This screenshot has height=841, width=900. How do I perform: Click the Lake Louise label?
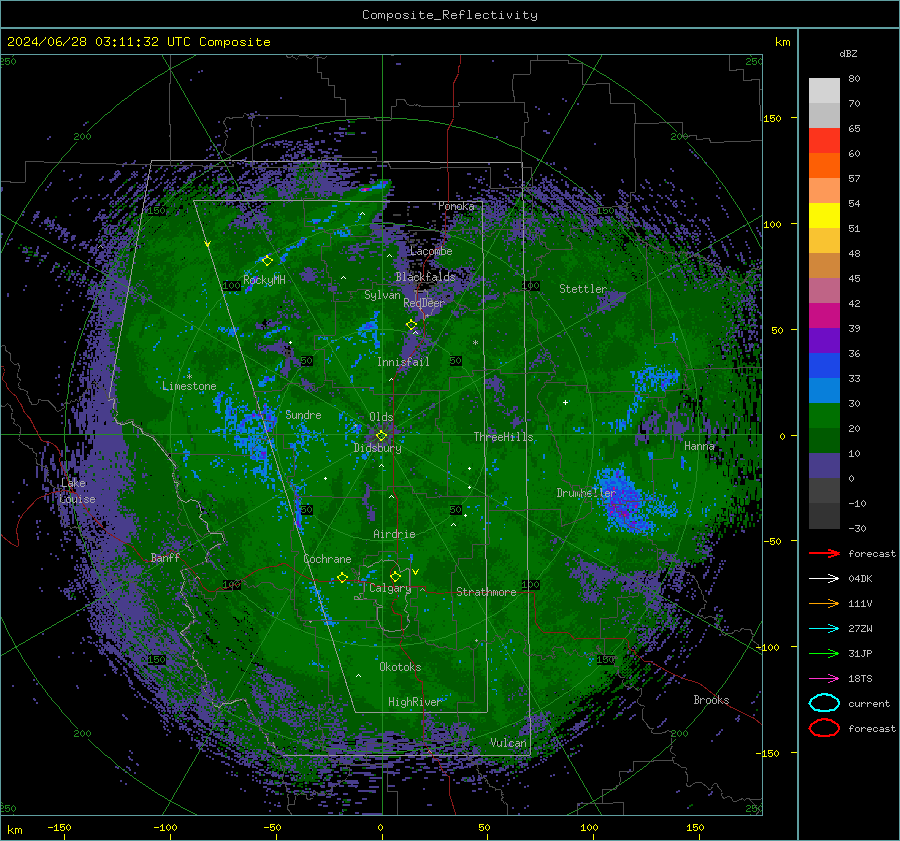pos(77,491)
